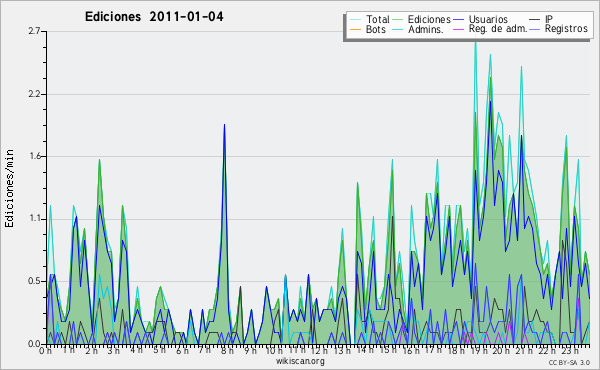This screenshot has width=600, height=370.
Task: Click the Bots legend orange line
Action: pos(356,29)
